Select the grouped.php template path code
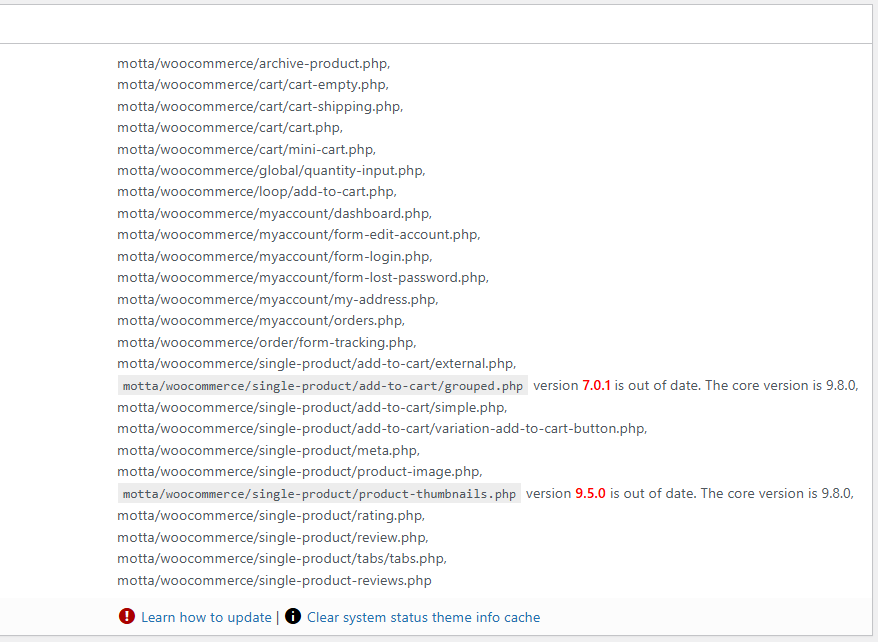The width and height of the screenshot is (878, 642). [323, 386]
